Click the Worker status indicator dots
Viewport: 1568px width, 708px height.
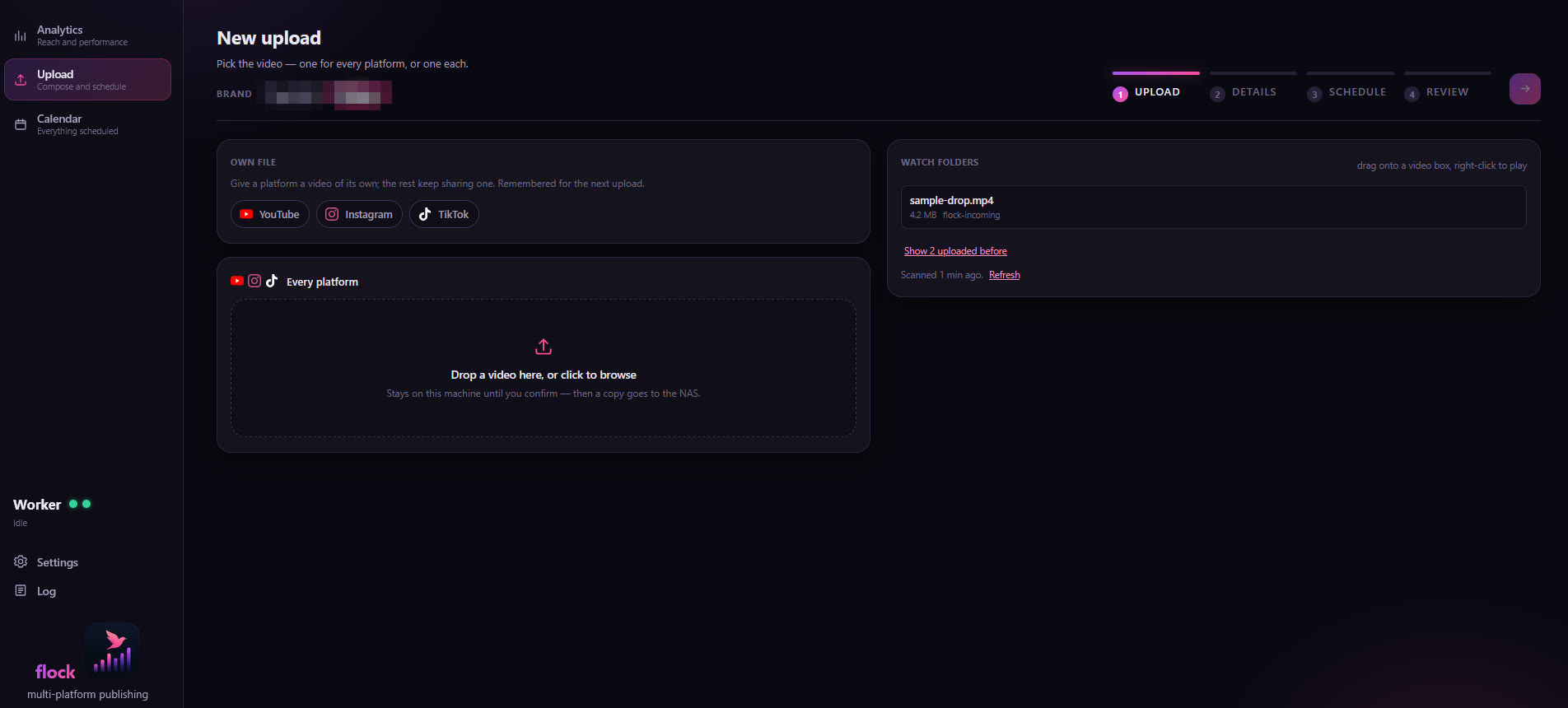[80, 504]
